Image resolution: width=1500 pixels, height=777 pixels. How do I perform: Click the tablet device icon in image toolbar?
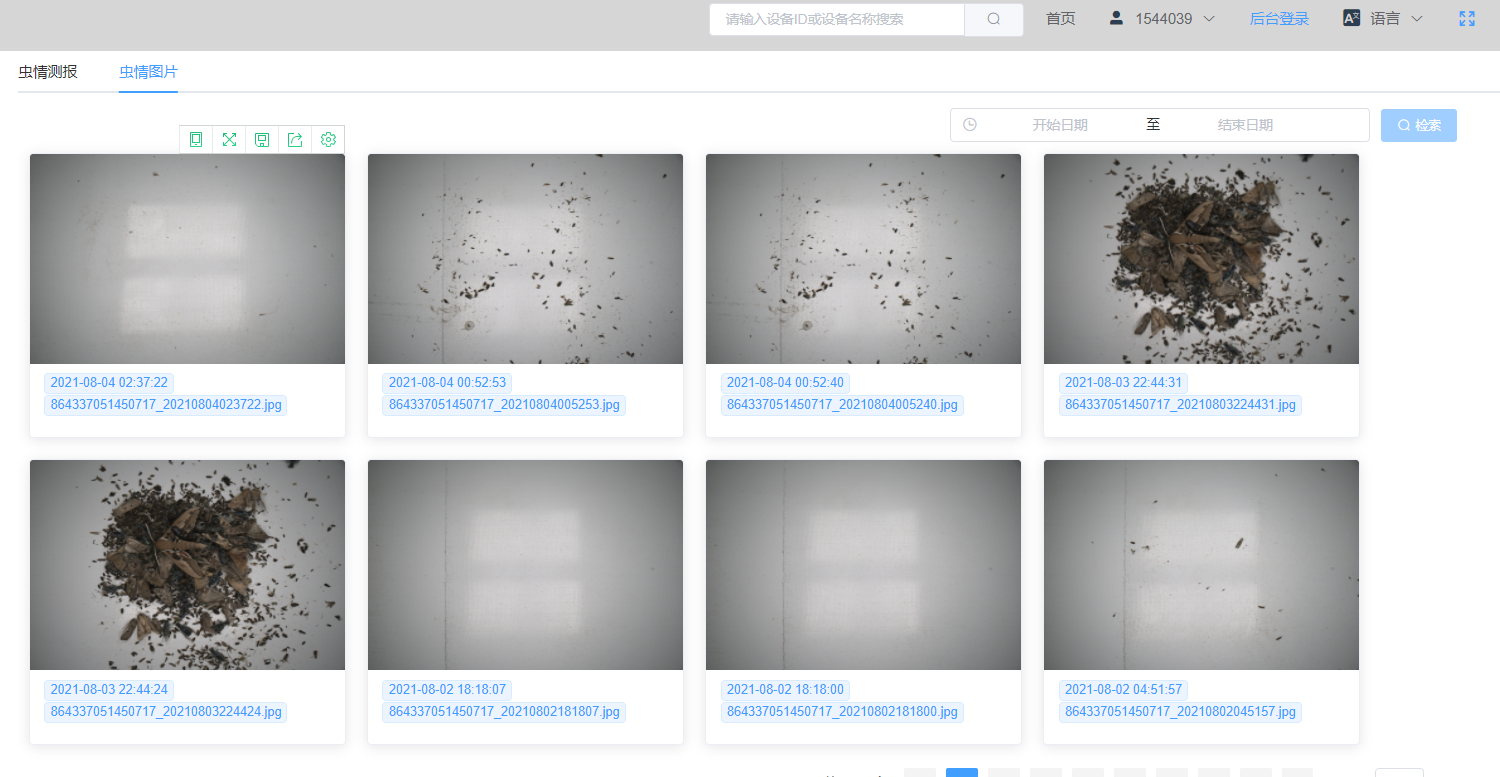196,140
